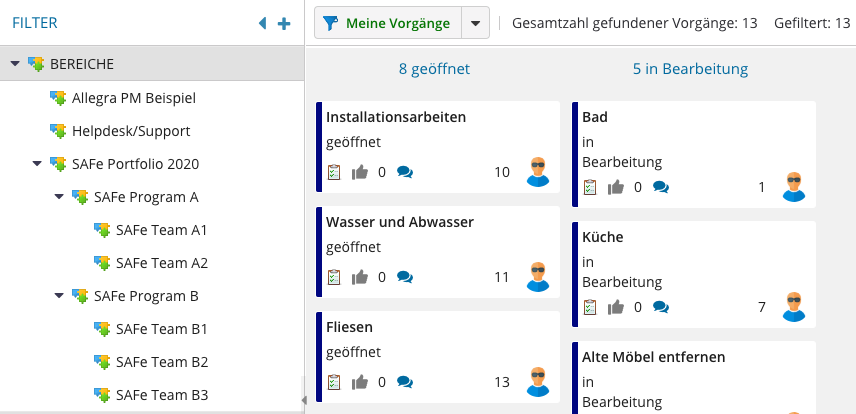
Task: Click the 8 geöffnet column header
Action: coord(434,69)
